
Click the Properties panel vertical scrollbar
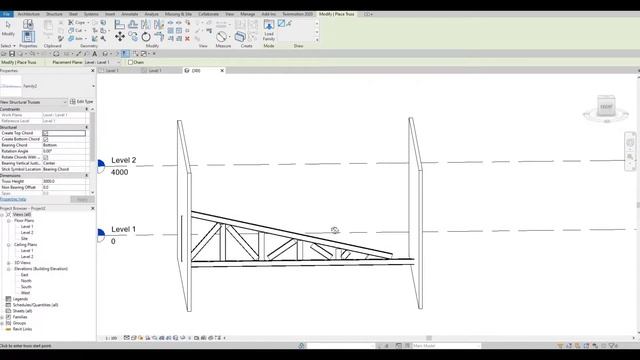pos(93,137)
